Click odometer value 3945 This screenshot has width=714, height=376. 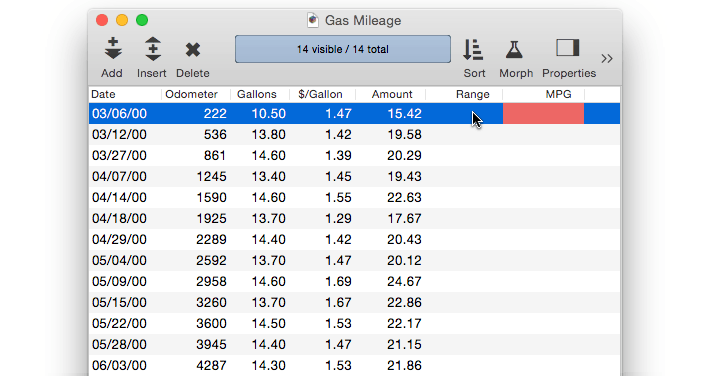tap(211, 344)
